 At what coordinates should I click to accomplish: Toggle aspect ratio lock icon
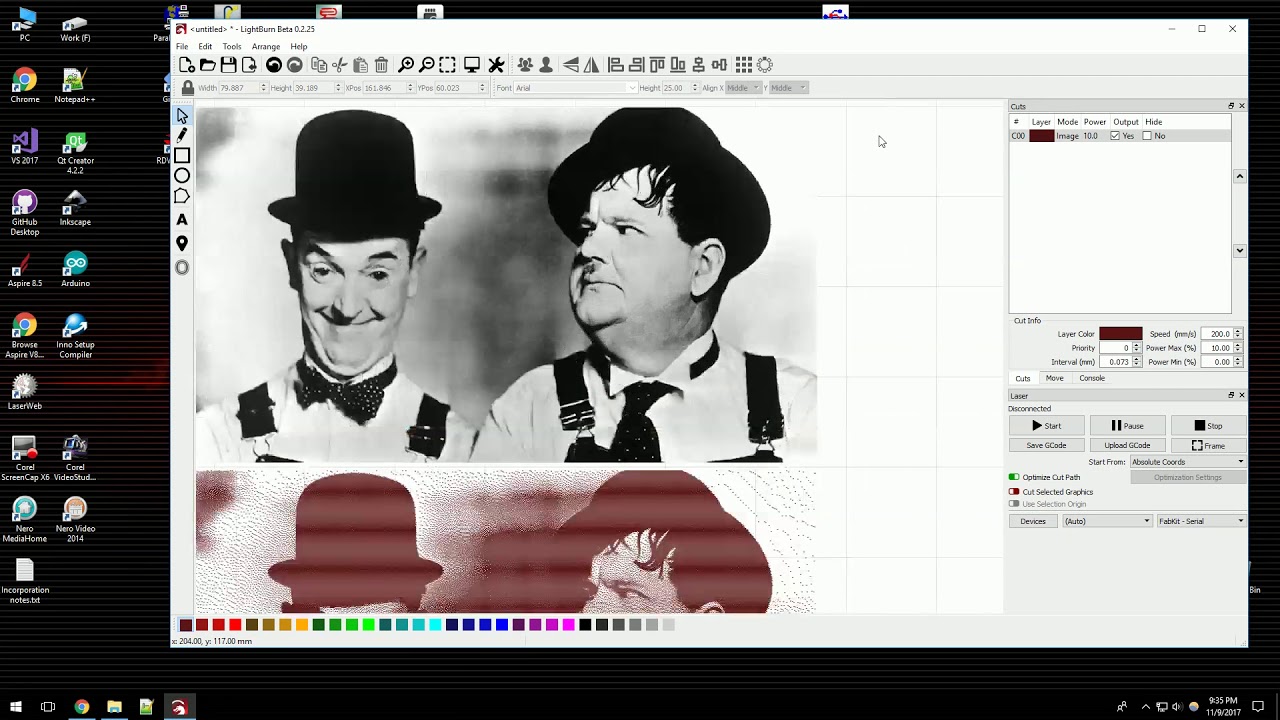pos(187,88)
